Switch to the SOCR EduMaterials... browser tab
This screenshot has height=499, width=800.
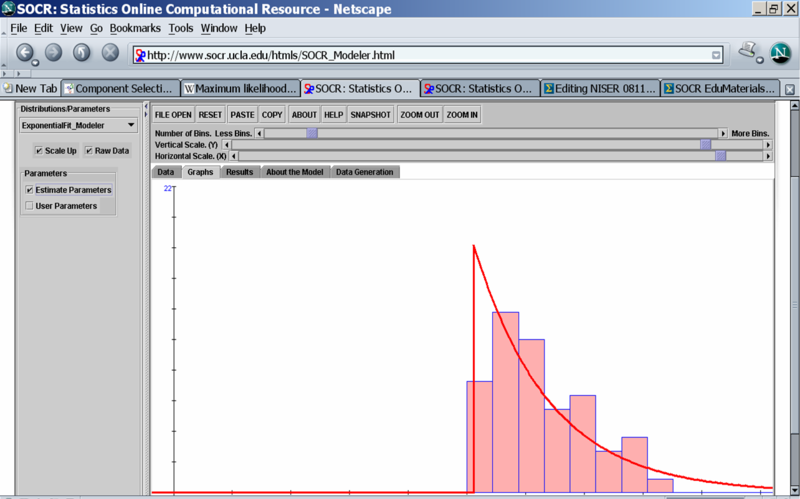[720, 88]
